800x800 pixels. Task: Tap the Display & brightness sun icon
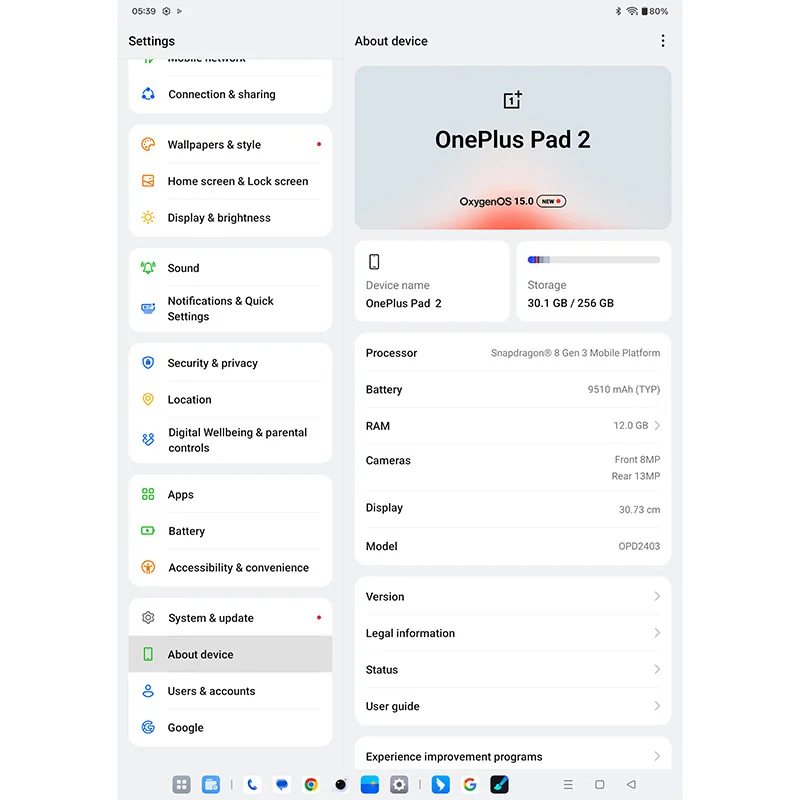click(148, 217)
